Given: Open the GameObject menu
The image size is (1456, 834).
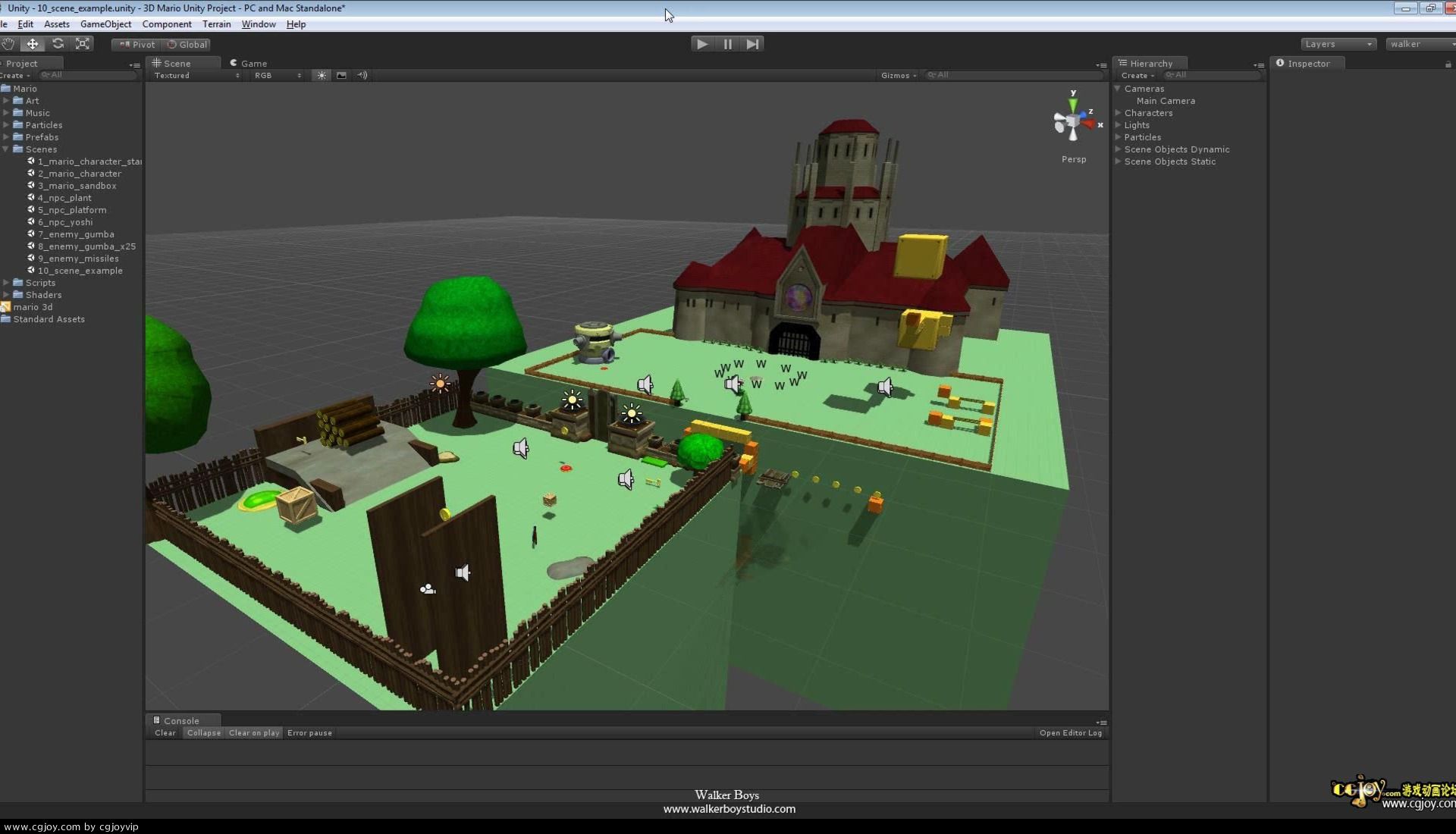Looking at the screenshot, I should [x=105, y=24].
